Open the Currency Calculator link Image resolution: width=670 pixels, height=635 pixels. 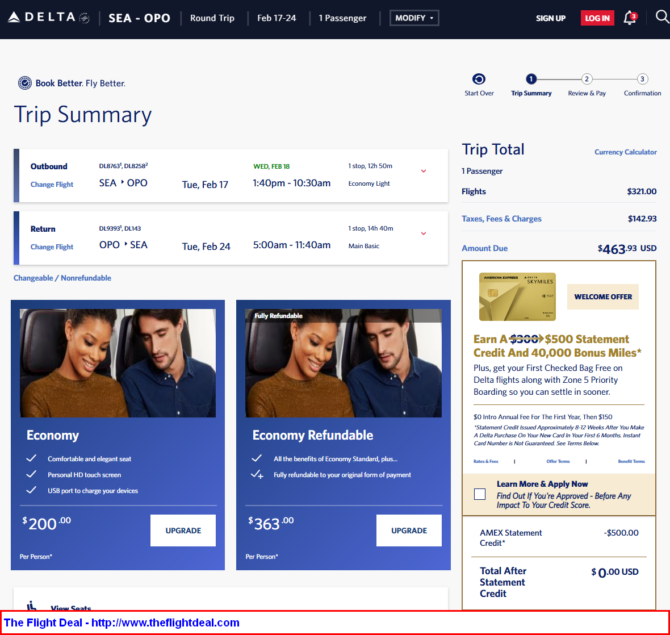click(x=625, y=152)
